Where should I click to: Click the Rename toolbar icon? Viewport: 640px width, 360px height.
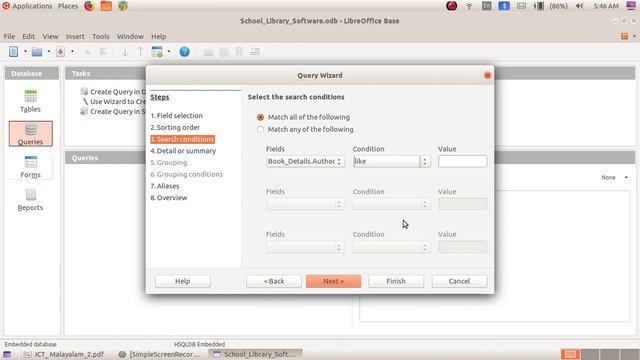pyautogui.click(x=255, y=51)
